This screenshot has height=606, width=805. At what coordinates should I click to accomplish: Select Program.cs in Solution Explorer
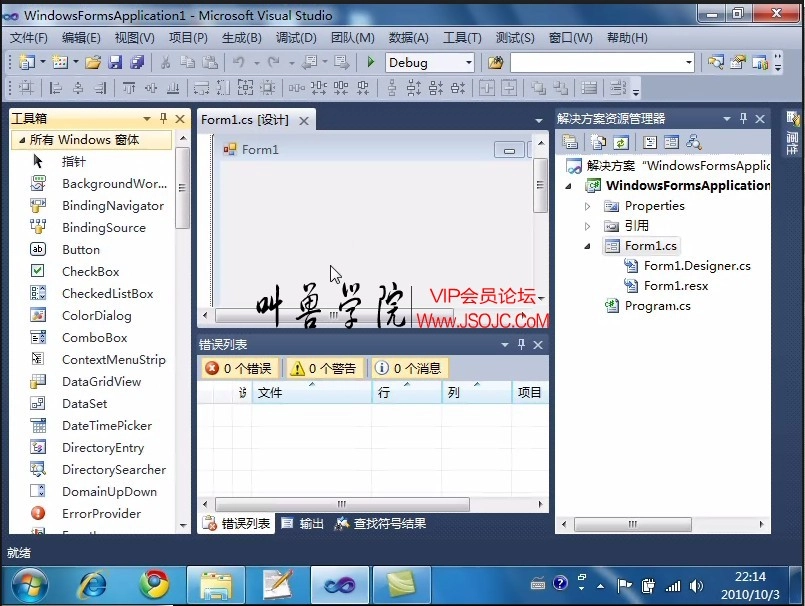point(657,306)
